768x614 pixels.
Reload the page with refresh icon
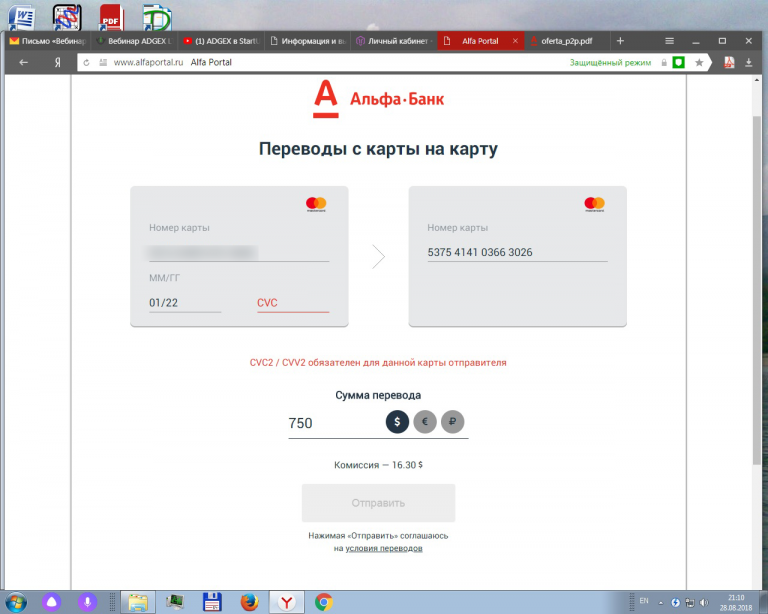pos(86,63)
